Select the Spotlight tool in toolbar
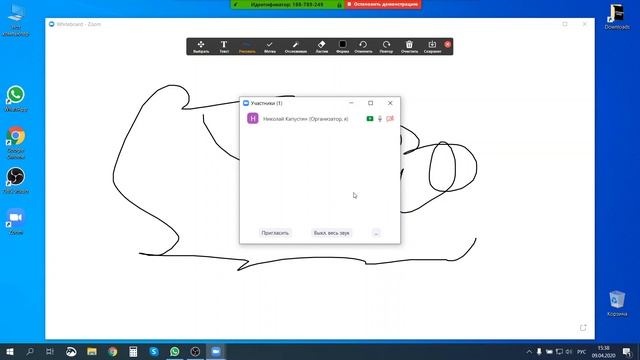This screenshot has height=360, width=640. click(296, 47)
